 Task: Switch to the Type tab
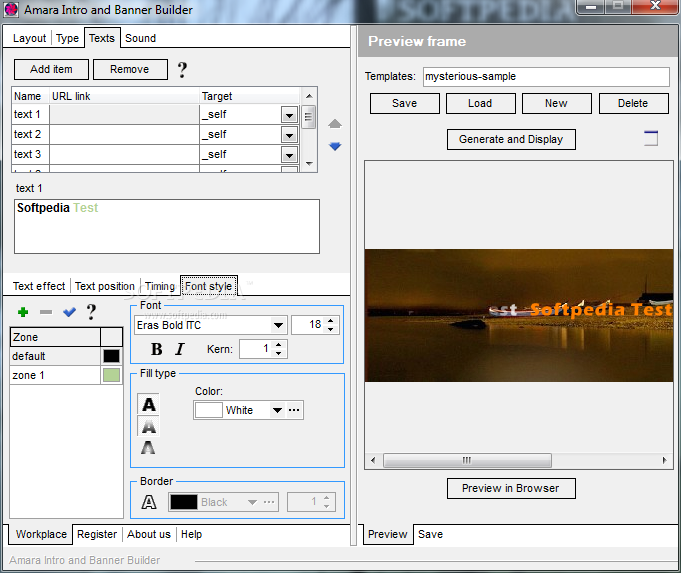click(x=67, y=38)
